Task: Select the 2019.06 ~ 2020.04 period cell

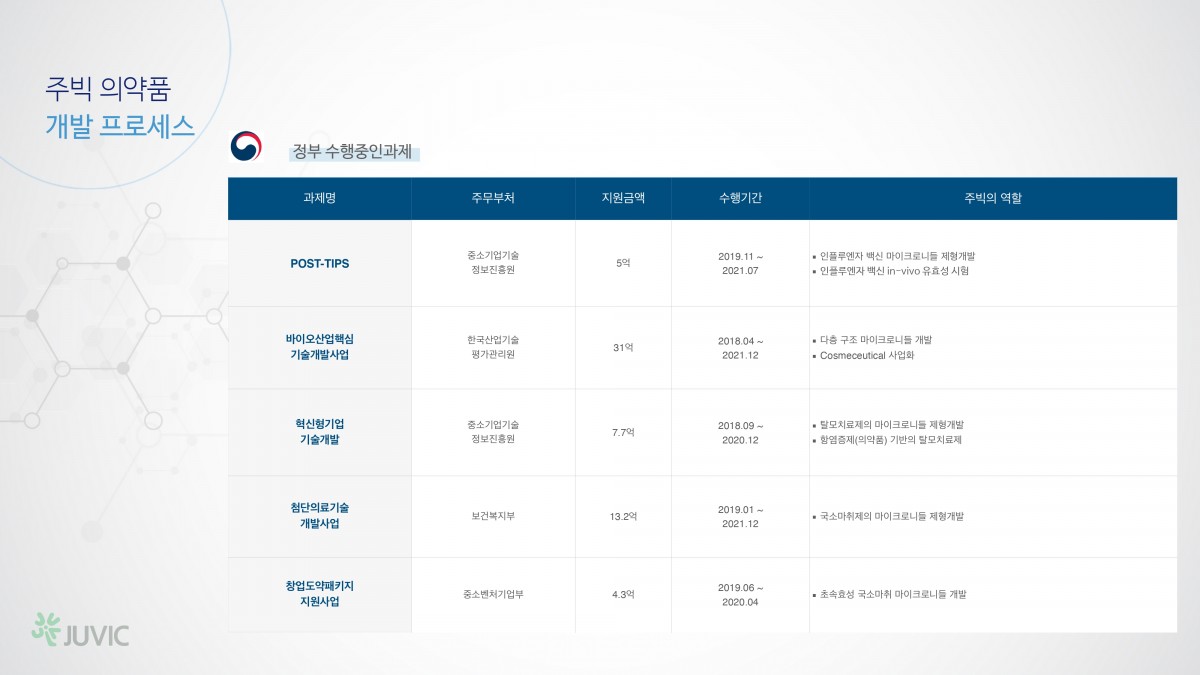Action: tap(740, 594)
